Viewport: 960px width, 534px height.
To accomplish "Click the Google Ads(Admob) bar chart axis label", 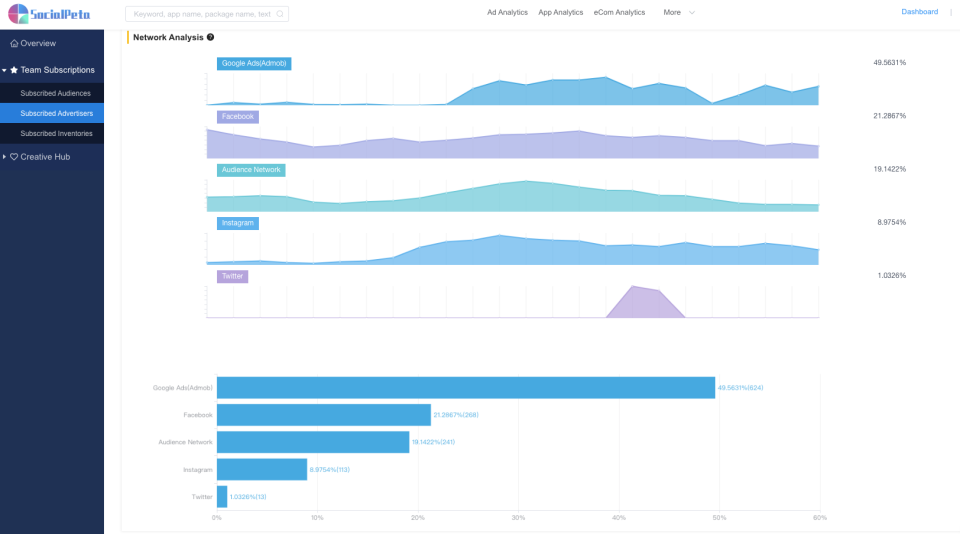I will (x=182, y=388).
